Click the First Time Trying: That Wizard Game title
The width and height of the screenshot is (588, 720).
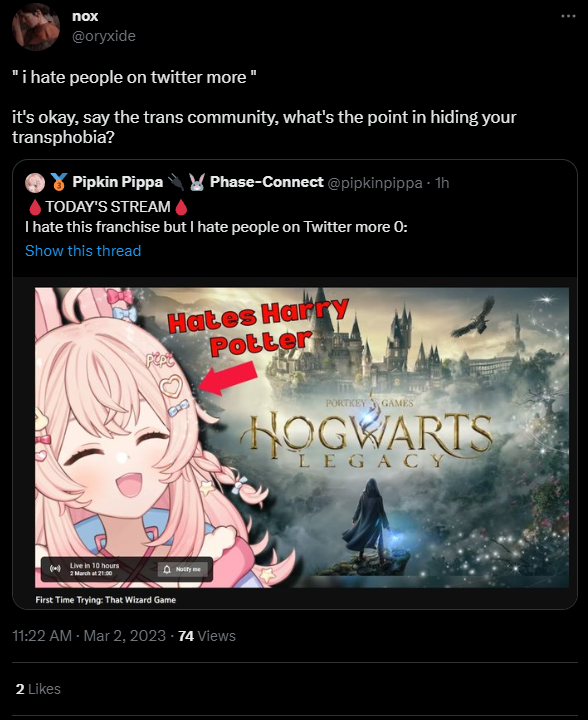[x=106, y=600]
